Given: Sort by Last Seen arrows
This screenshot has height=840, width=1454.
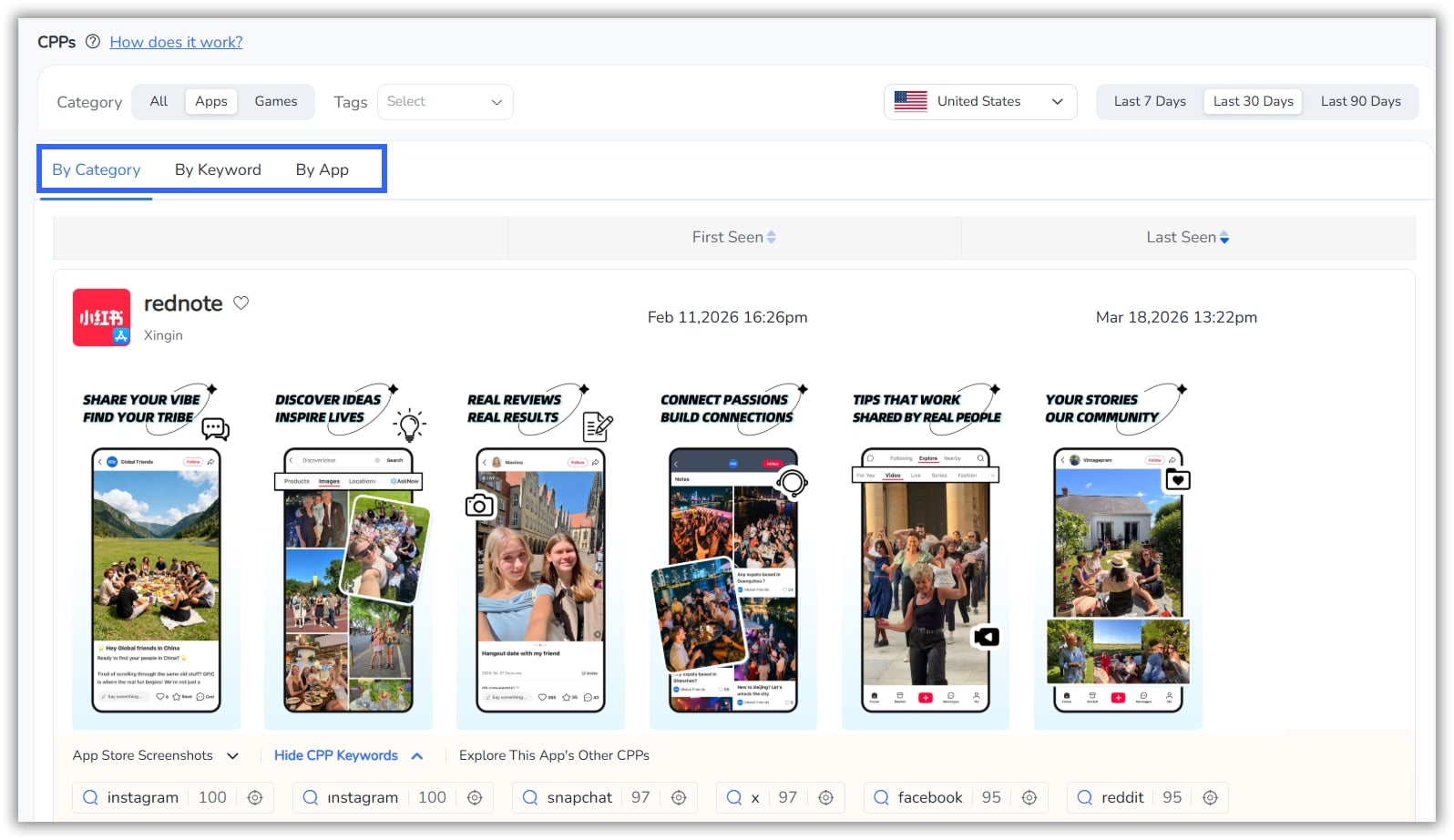Looking at the screenshot, I should tap(1224, 237).
